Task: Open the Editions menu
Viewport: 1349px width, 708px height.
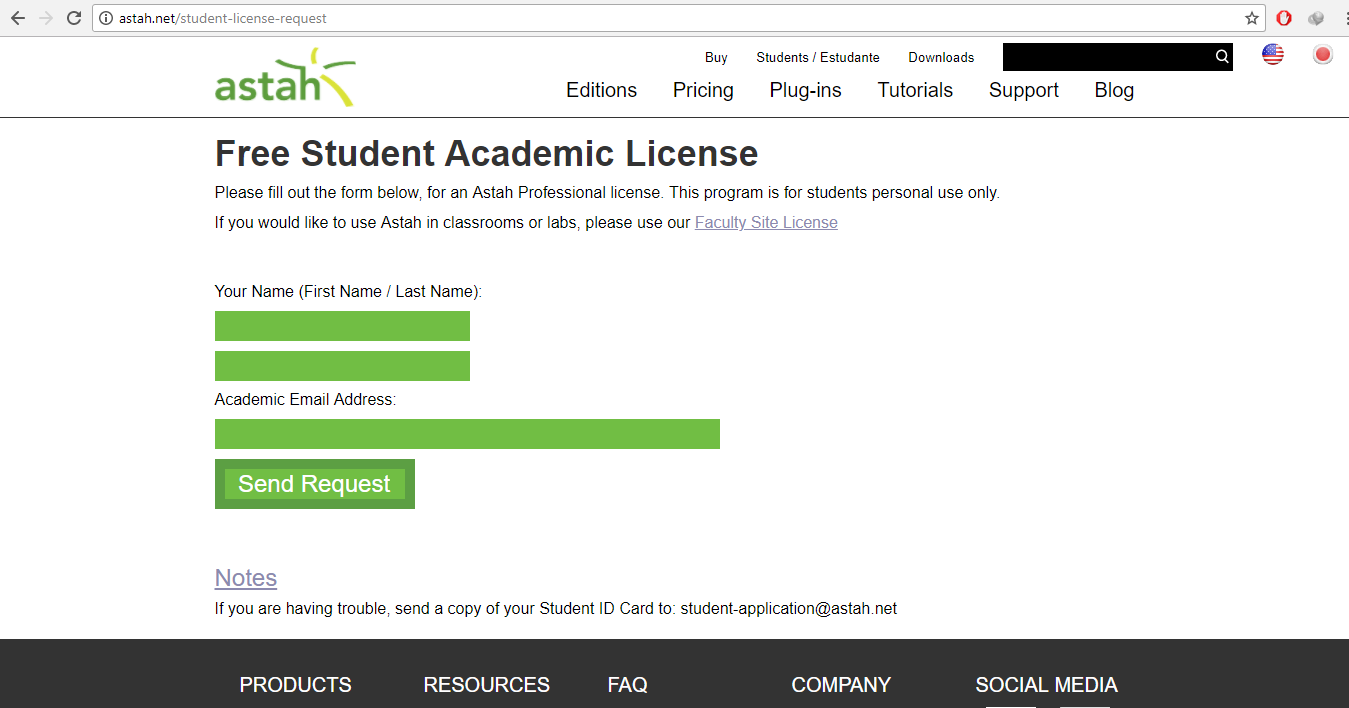Action: click(x=601, y=90)
